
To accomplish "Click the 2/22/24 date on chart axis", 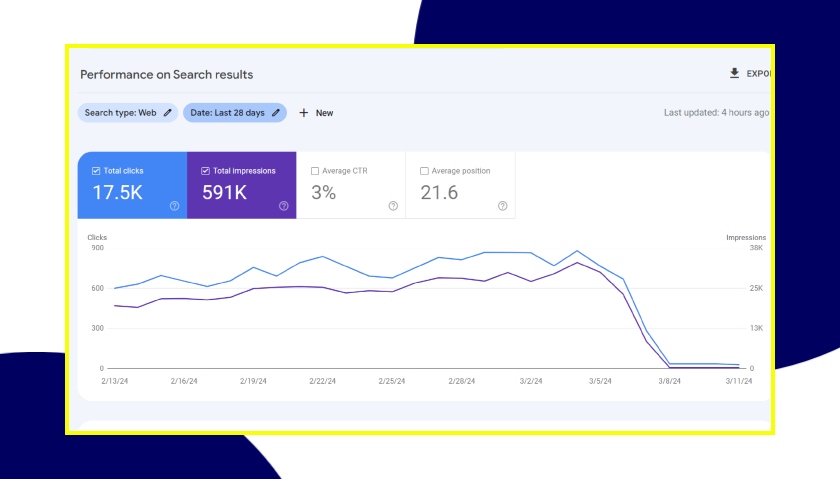I will (x=322, y=381).
